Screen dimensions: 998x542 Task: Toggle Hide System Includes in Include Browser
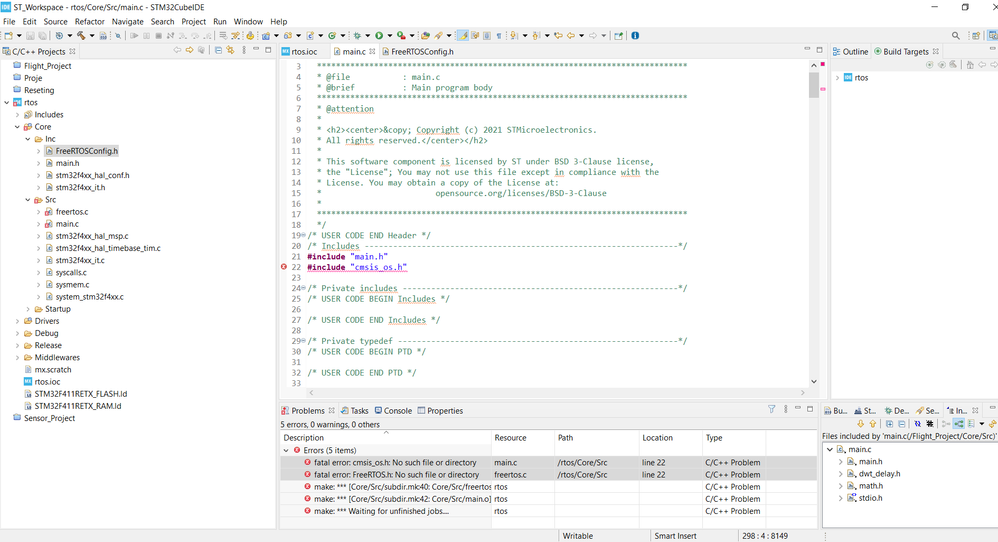point(918,424)
